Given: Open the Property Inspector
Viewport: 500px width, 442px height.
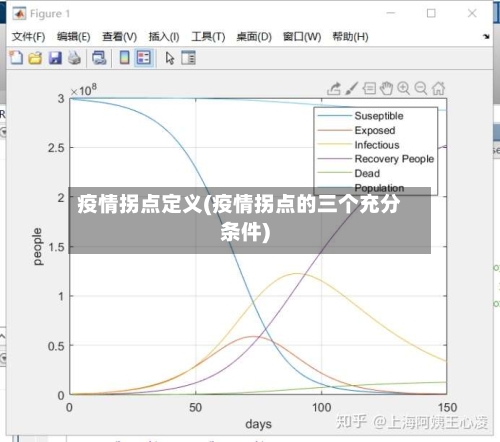Looking at the screenshot, I should pos(188,58).
